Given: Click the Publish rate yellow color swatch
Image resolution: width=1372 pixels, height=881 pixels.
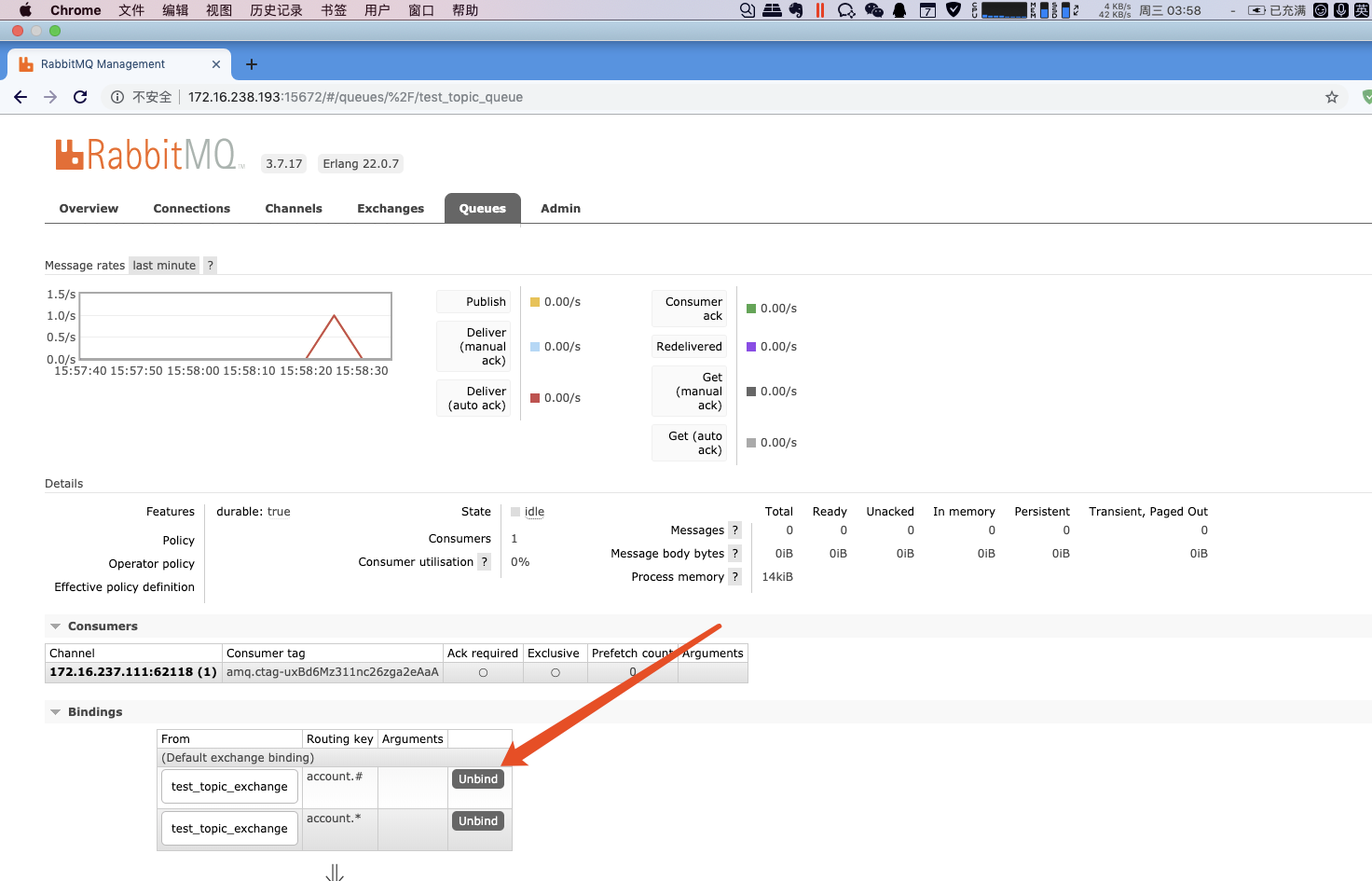Looking at the screenshot, I should [x=535, y=302].
